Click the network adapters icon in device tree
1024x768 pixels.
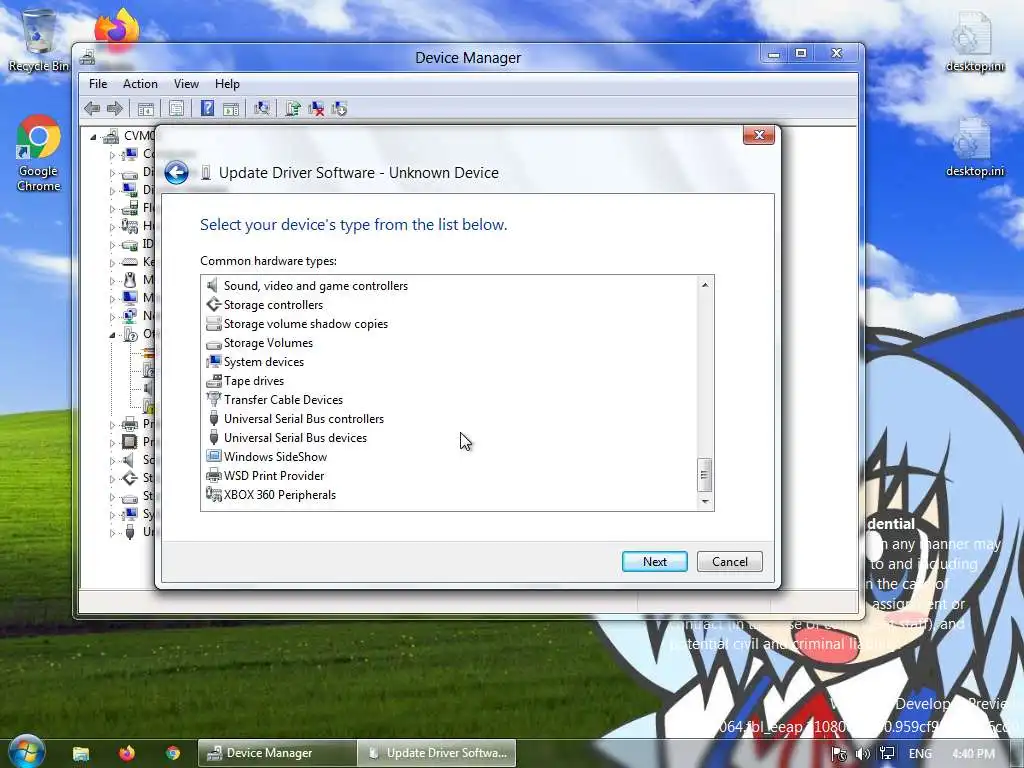(x=130, y=316)
